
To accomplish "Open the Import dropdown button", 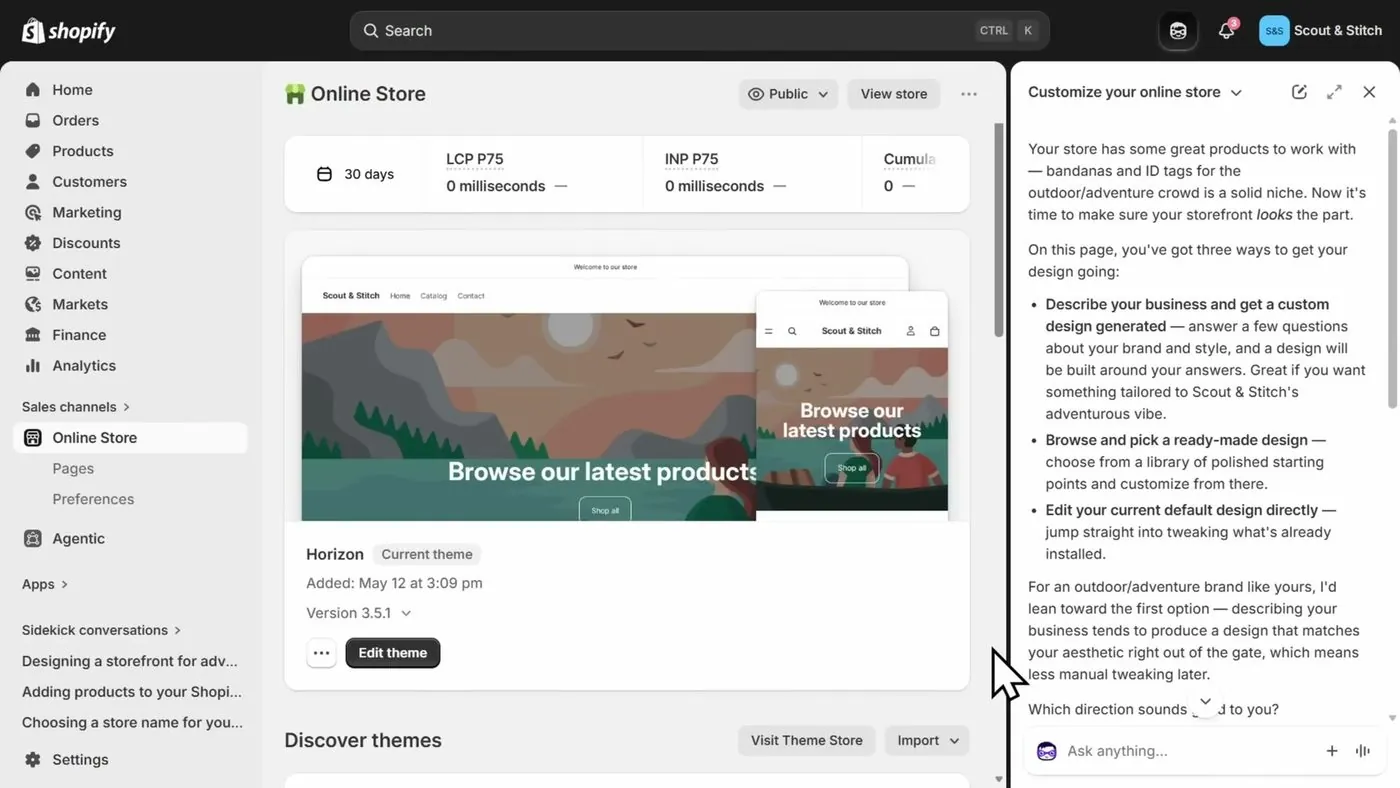I will pyautogui.click(x=927, y=740).
